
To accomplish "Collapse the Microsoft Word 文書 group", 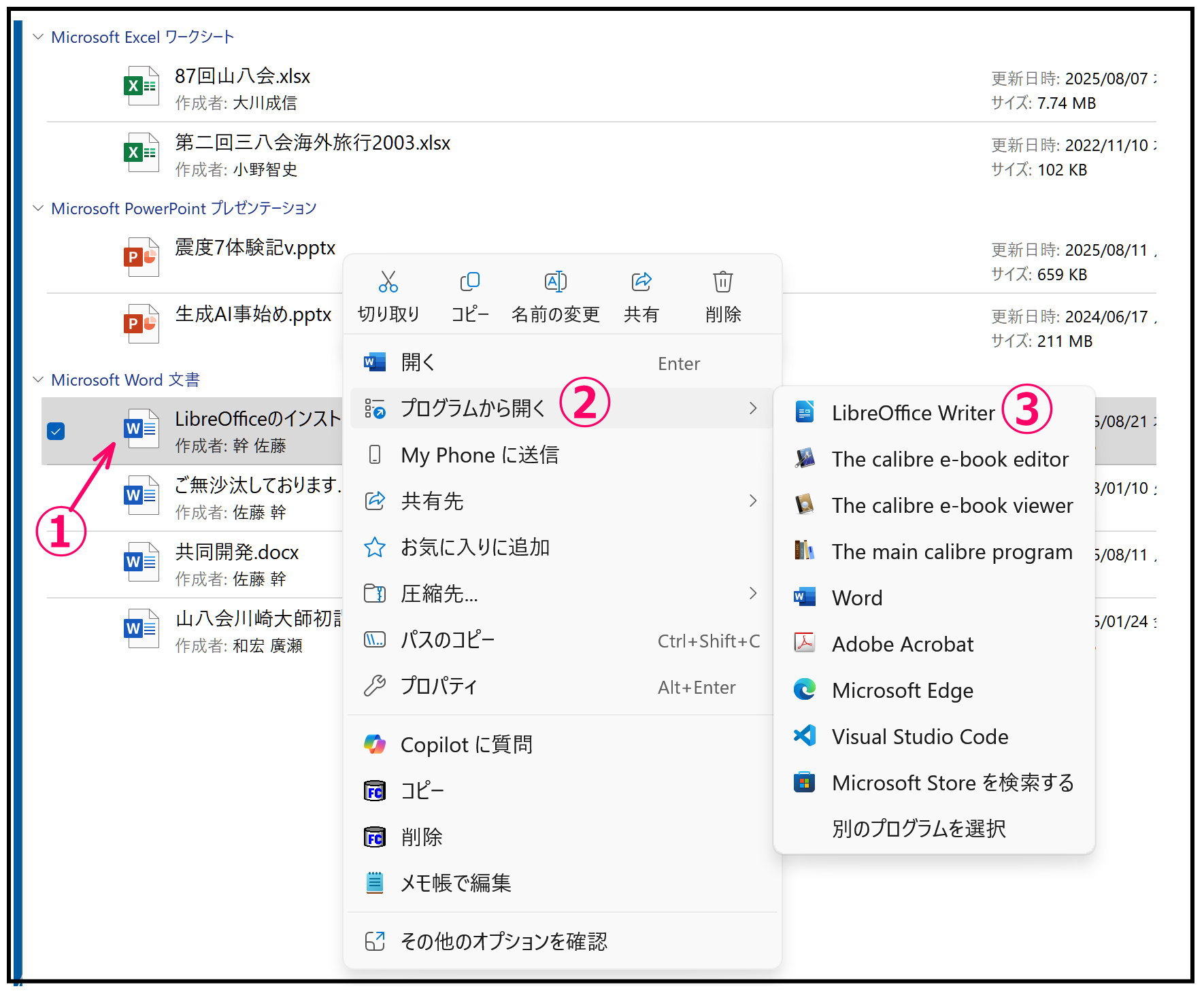I will click(38, 380).
